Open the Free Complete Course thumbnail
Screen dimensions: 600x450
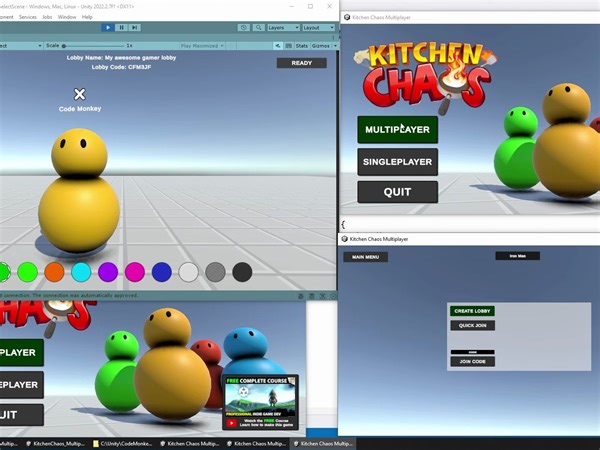(260, 402)
